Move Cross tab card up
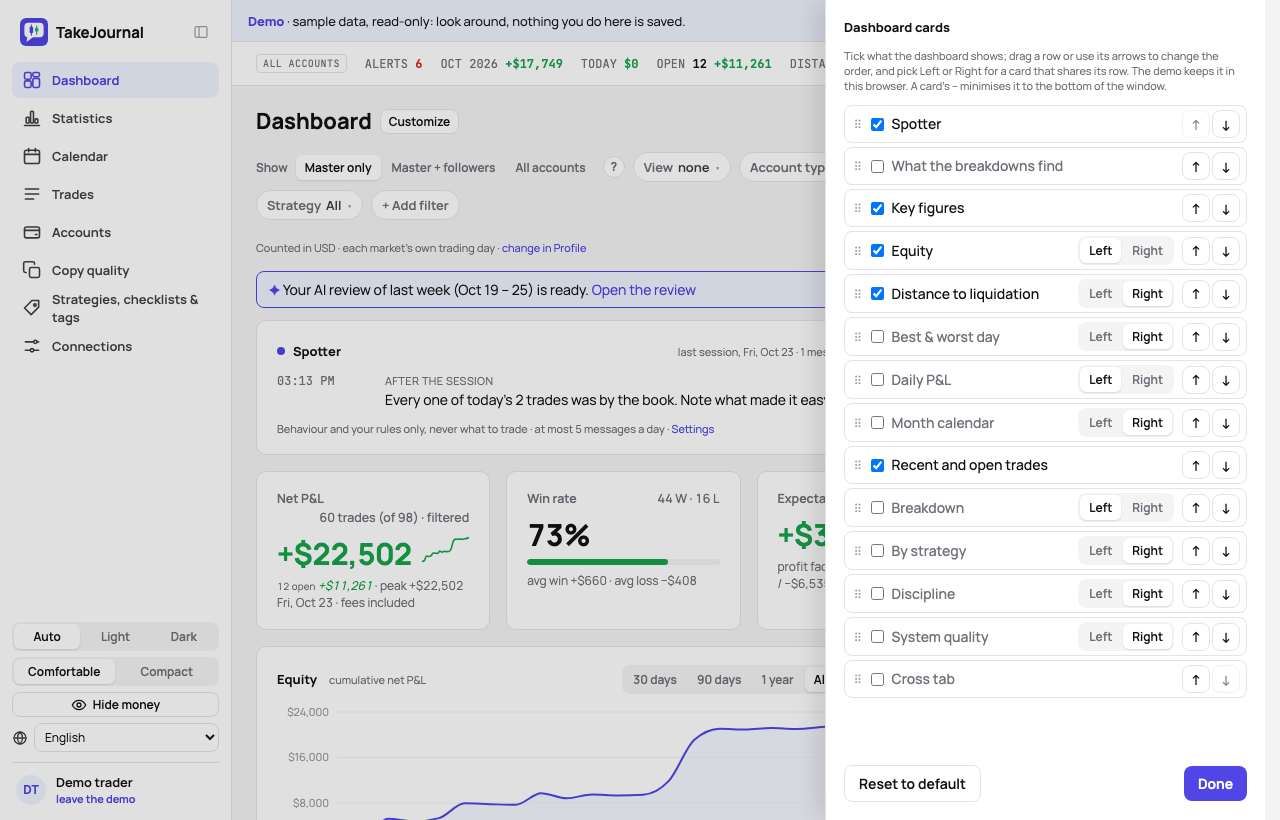 pyautogui.click(x=1195, y=680)
